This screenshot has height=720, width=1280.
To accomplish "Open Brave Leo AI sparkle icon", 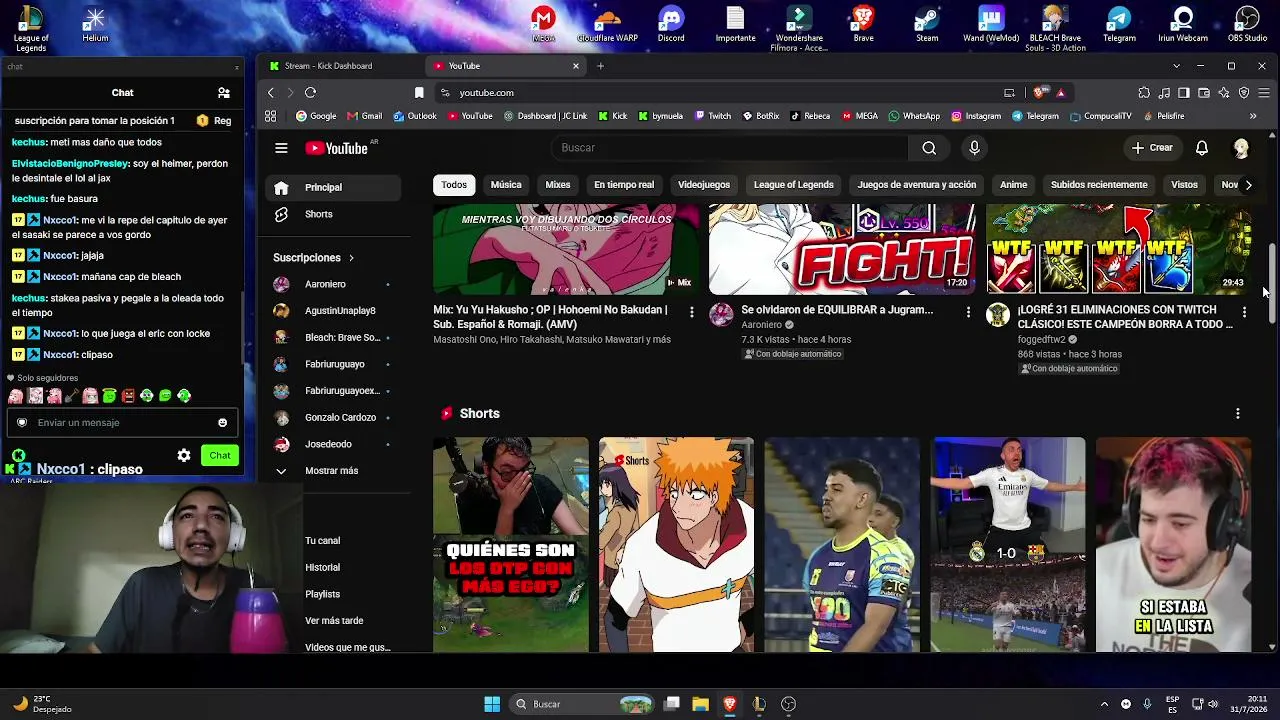I will (x=1224, y=93).
